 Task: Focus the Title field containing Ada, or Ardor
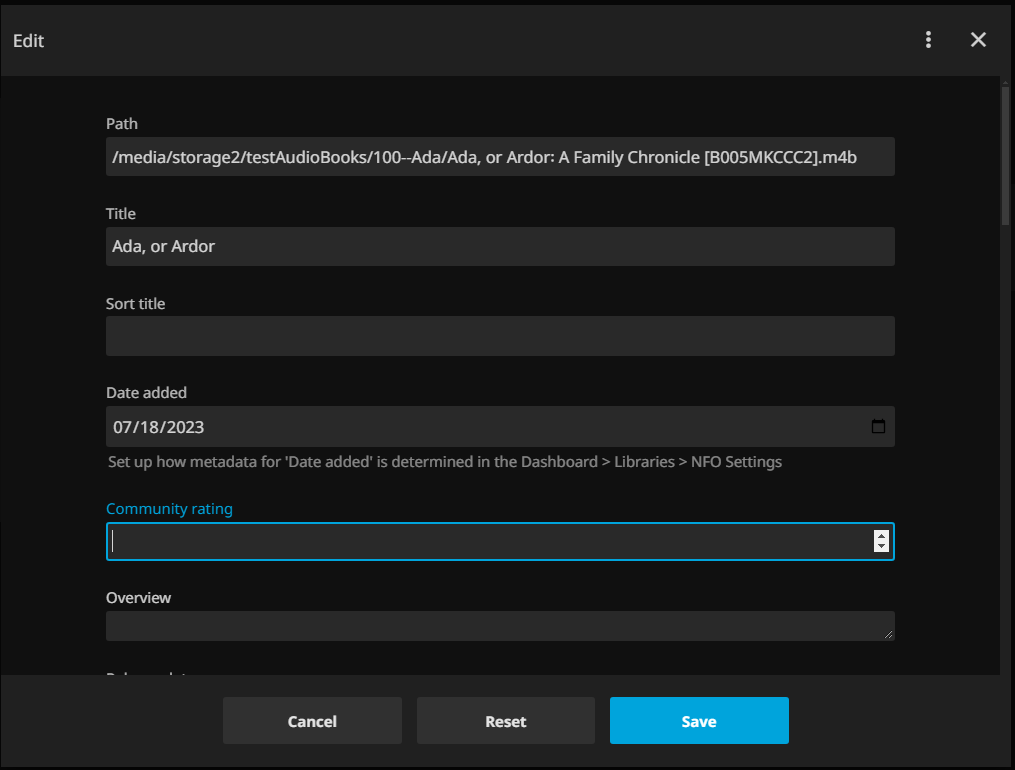500,246
